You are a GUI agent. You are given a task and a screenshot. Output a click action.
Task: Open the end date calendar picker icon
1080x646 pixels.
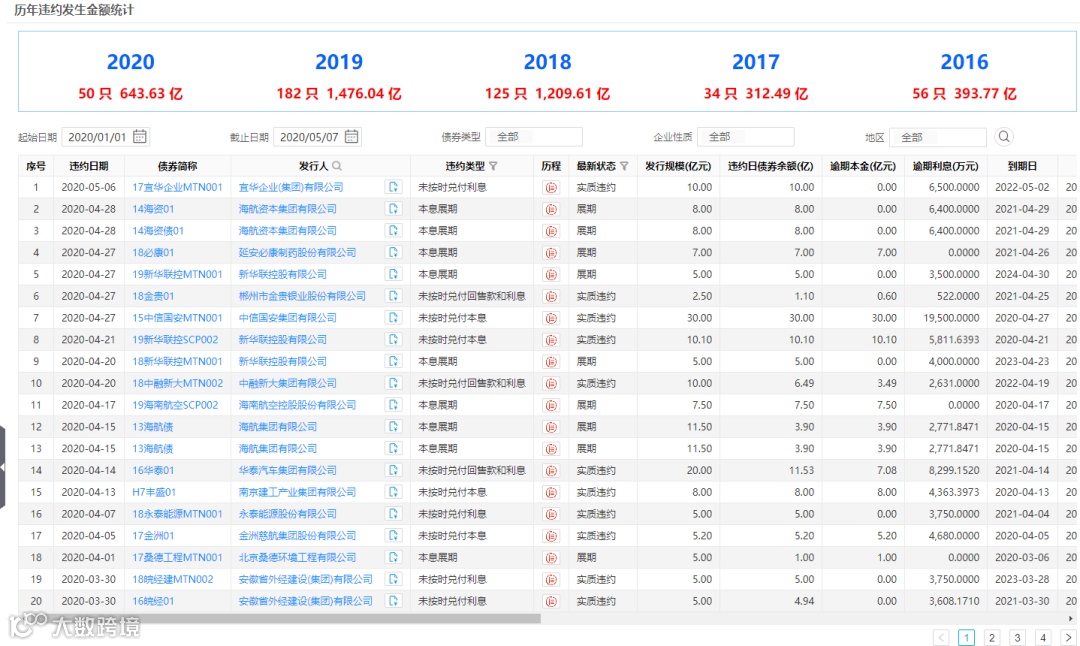click(351, 136)
